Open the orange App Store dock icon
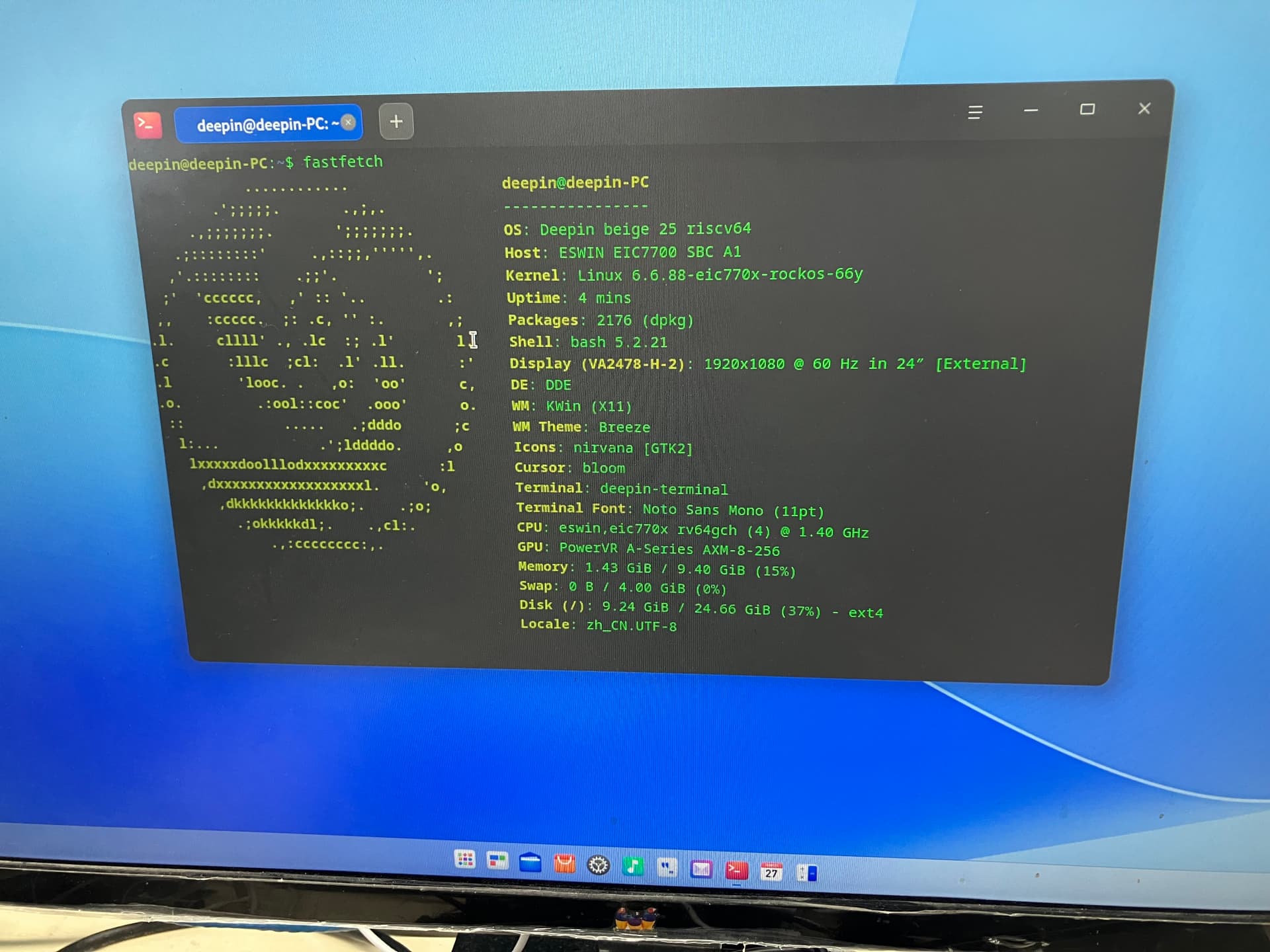The image size is (1270, 952). point(564,863)
